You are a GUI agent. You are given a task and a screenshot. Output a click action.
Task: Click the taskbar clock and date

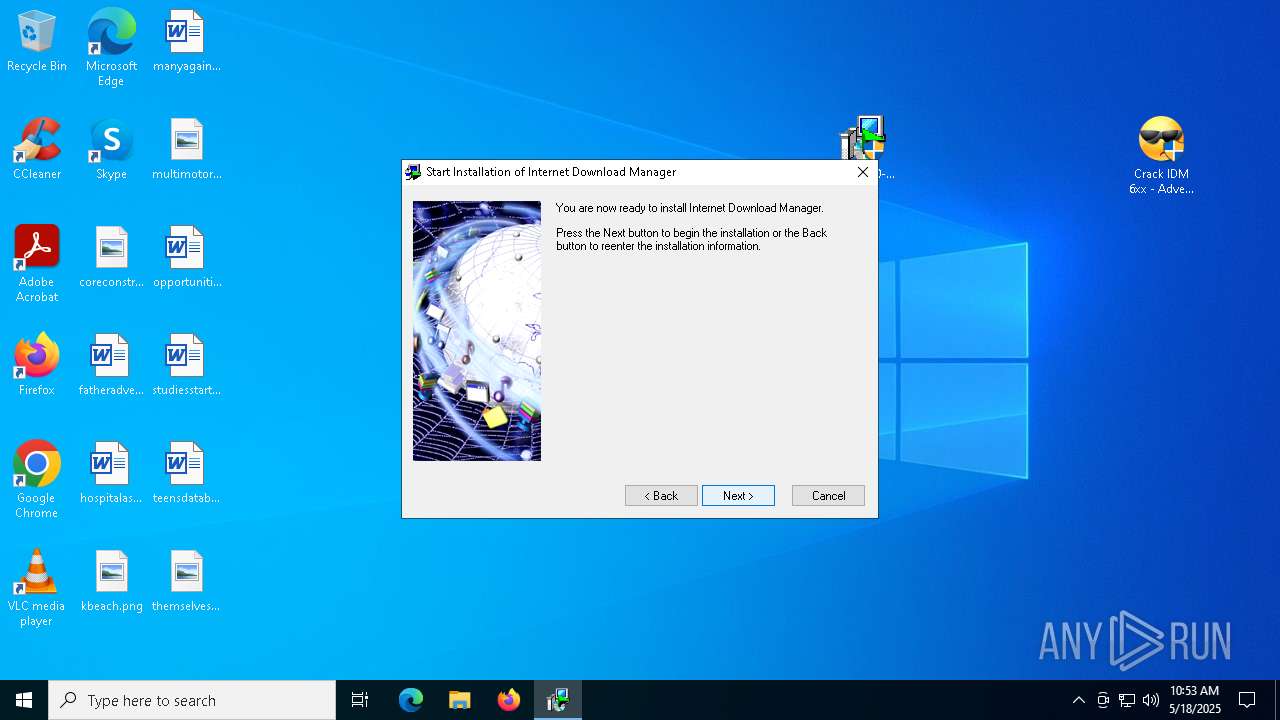1195,700
